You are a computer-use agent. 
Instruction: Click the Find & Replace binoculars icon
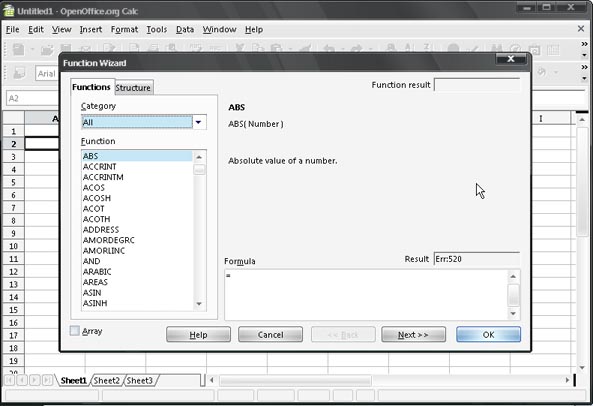coord(496,49)
